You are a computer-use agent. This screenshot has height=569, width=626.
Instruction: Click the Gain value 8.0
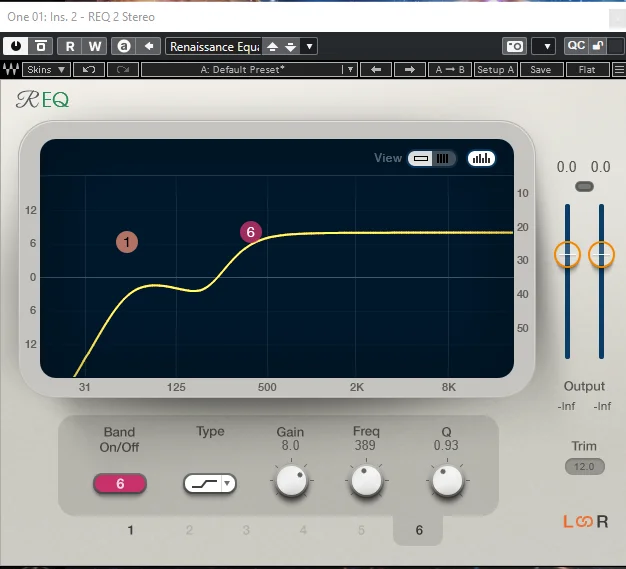click(x=291, y=445)
